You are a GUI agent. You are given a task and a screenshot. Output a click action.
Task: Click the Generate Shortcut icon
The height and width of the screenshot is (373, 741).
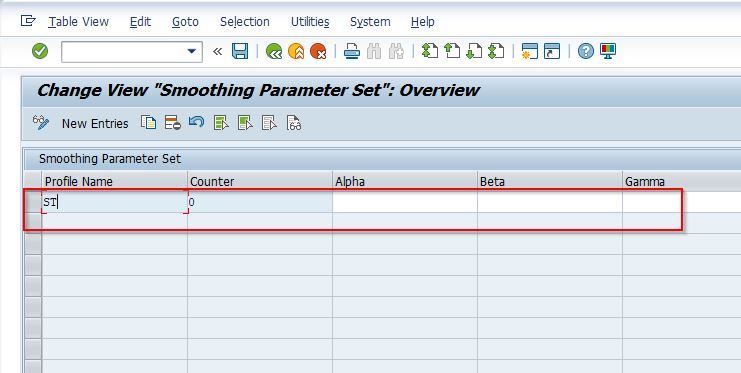tap(552, 51)
